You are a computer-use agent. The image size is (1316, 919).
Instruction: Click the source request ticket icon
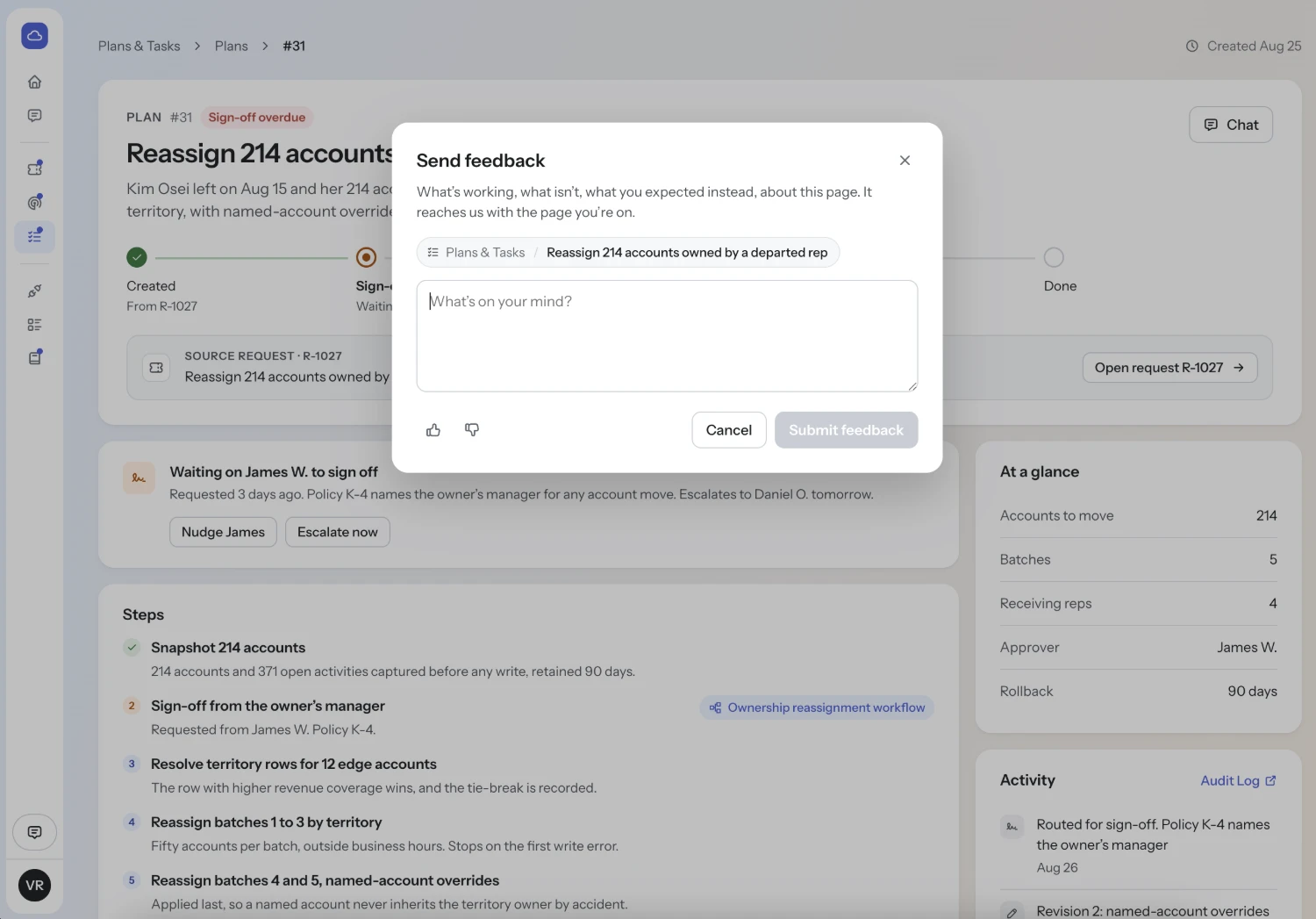156,368
